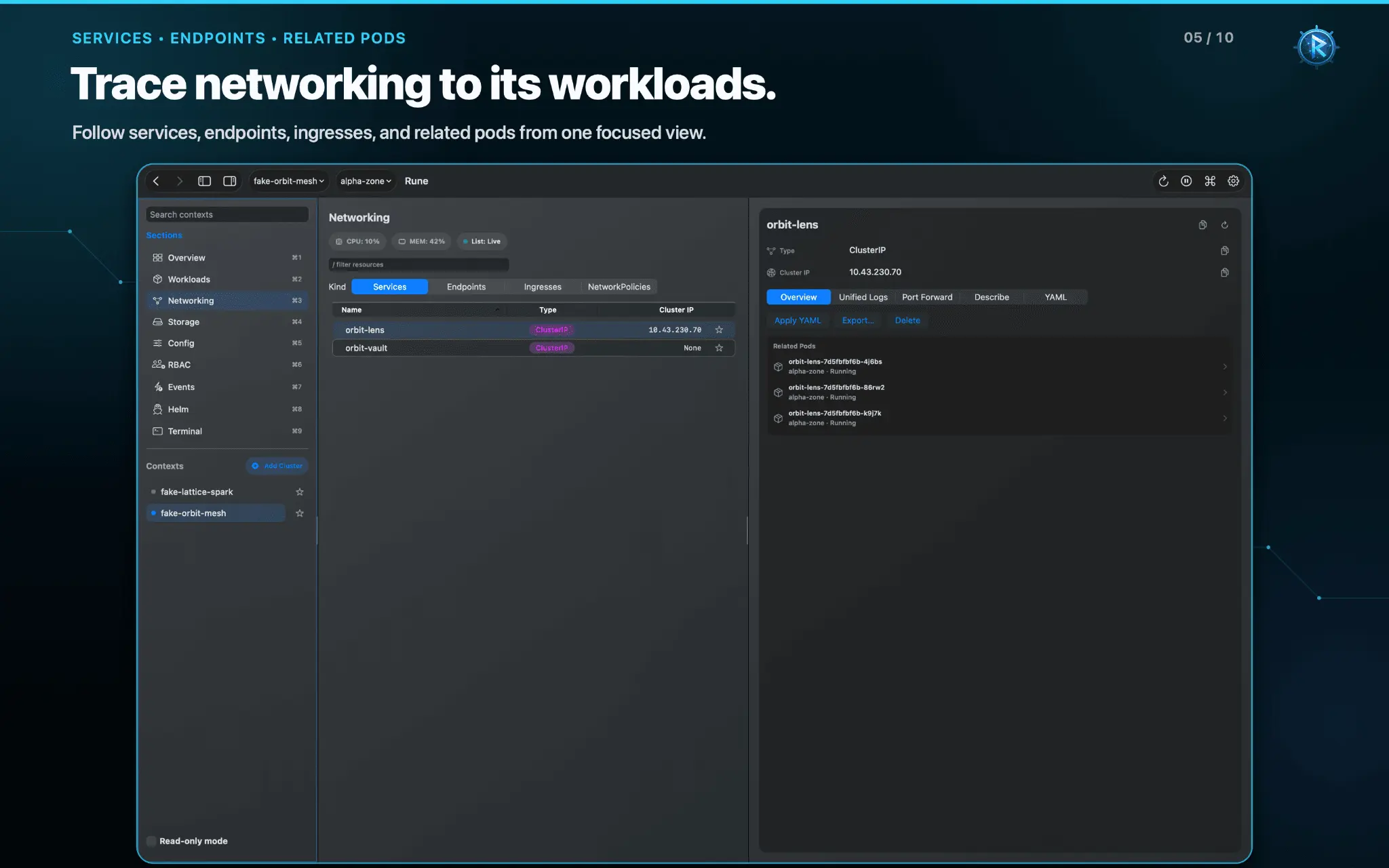Viewport: 1389px width, 868px height.
Task: Select the fake-lattice-spark context
Action: 216,492
